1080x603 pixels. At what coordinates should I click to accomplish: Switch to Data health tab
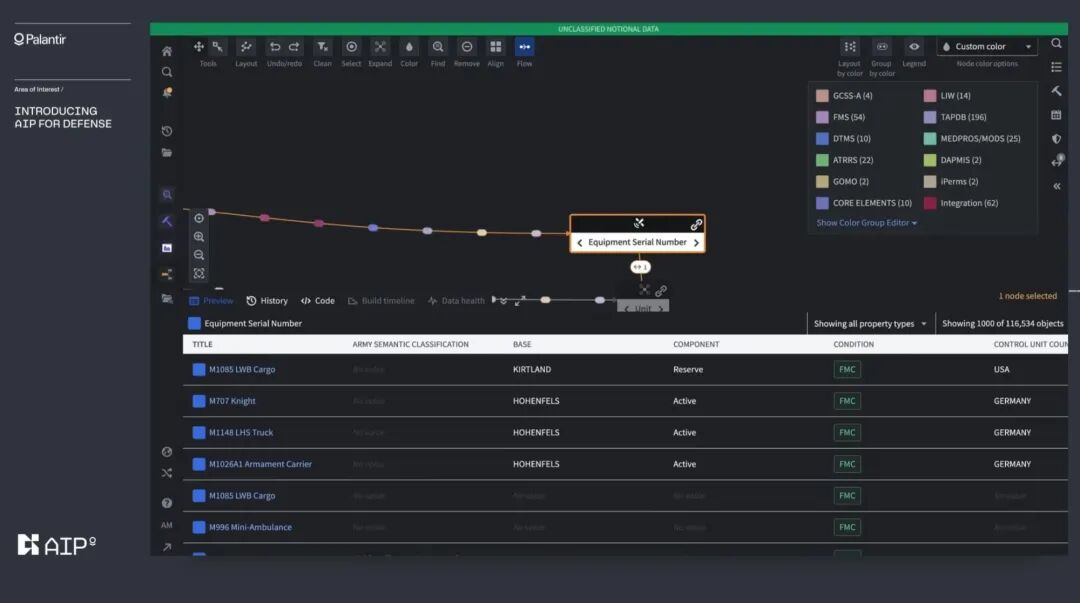click(456, 300)
